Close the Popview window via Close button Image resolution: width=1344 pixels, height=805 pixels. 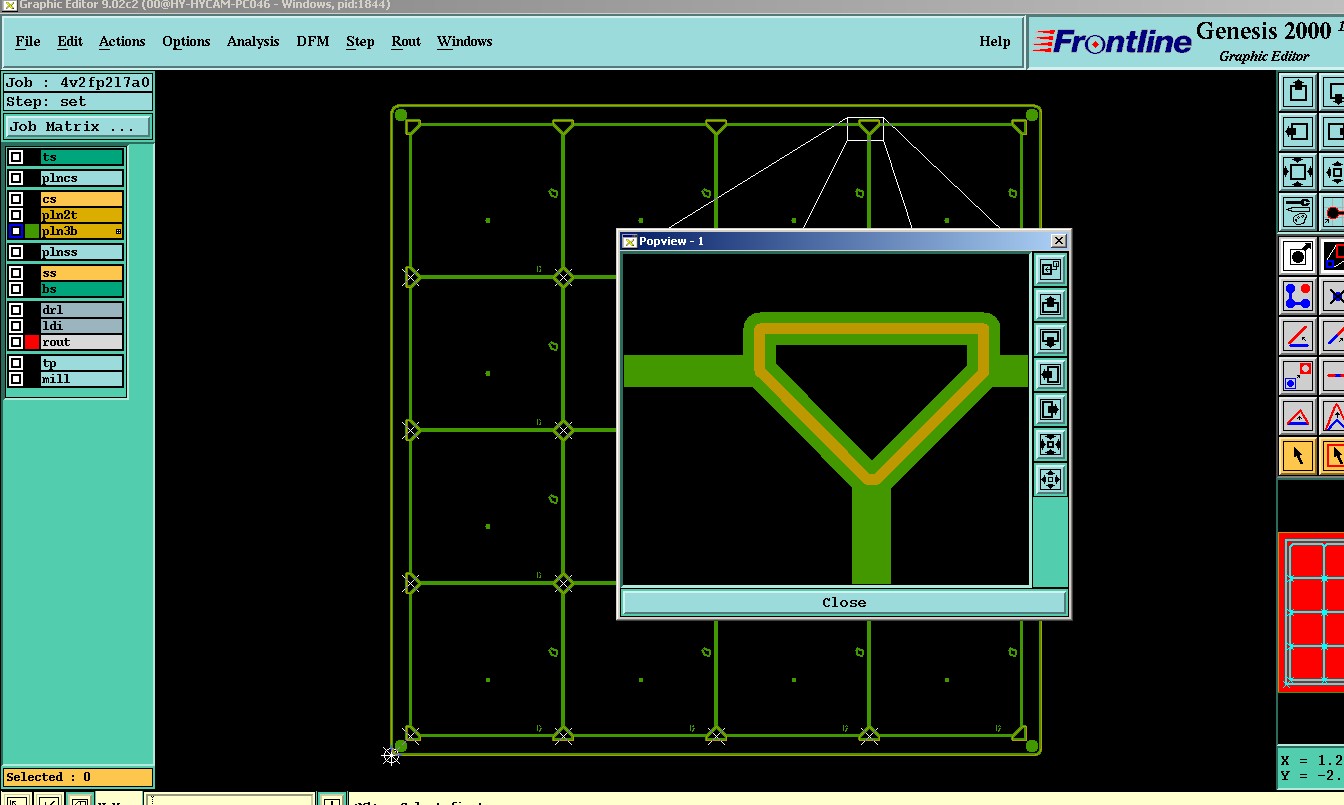pyautogui.click(x=844, y=602)
